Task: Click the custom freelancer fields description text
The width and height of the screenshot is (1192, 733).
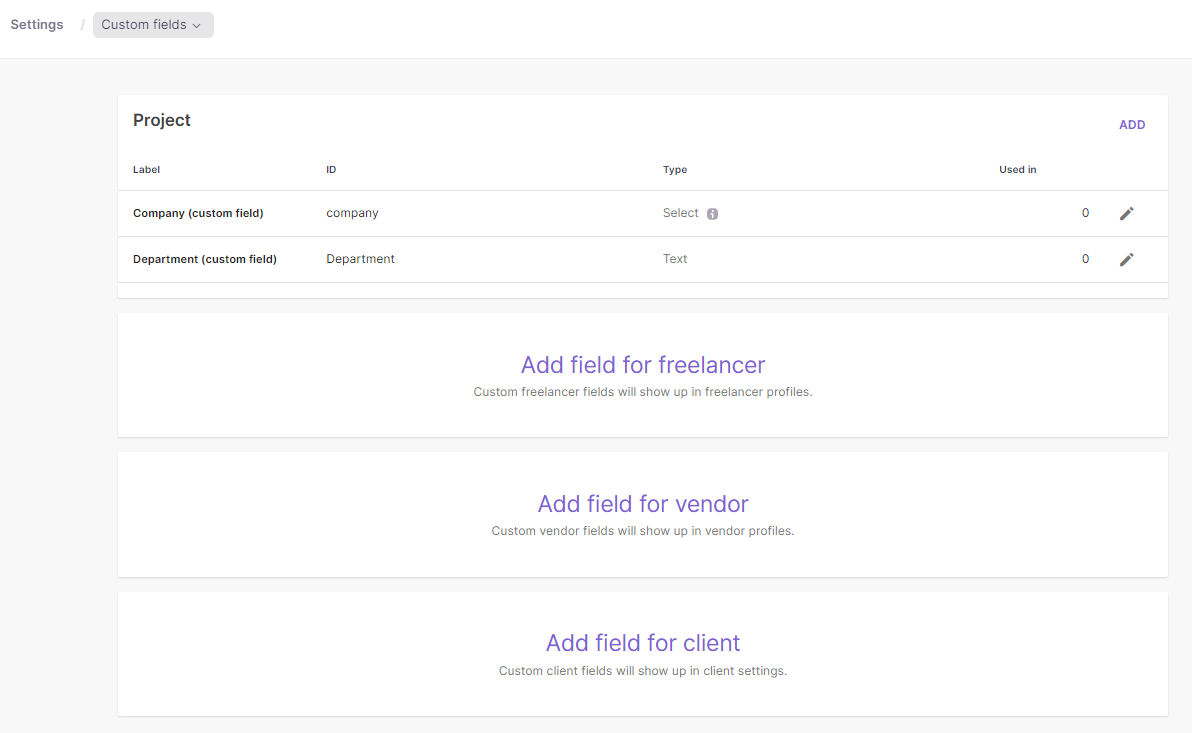Action: pos(643,392)
